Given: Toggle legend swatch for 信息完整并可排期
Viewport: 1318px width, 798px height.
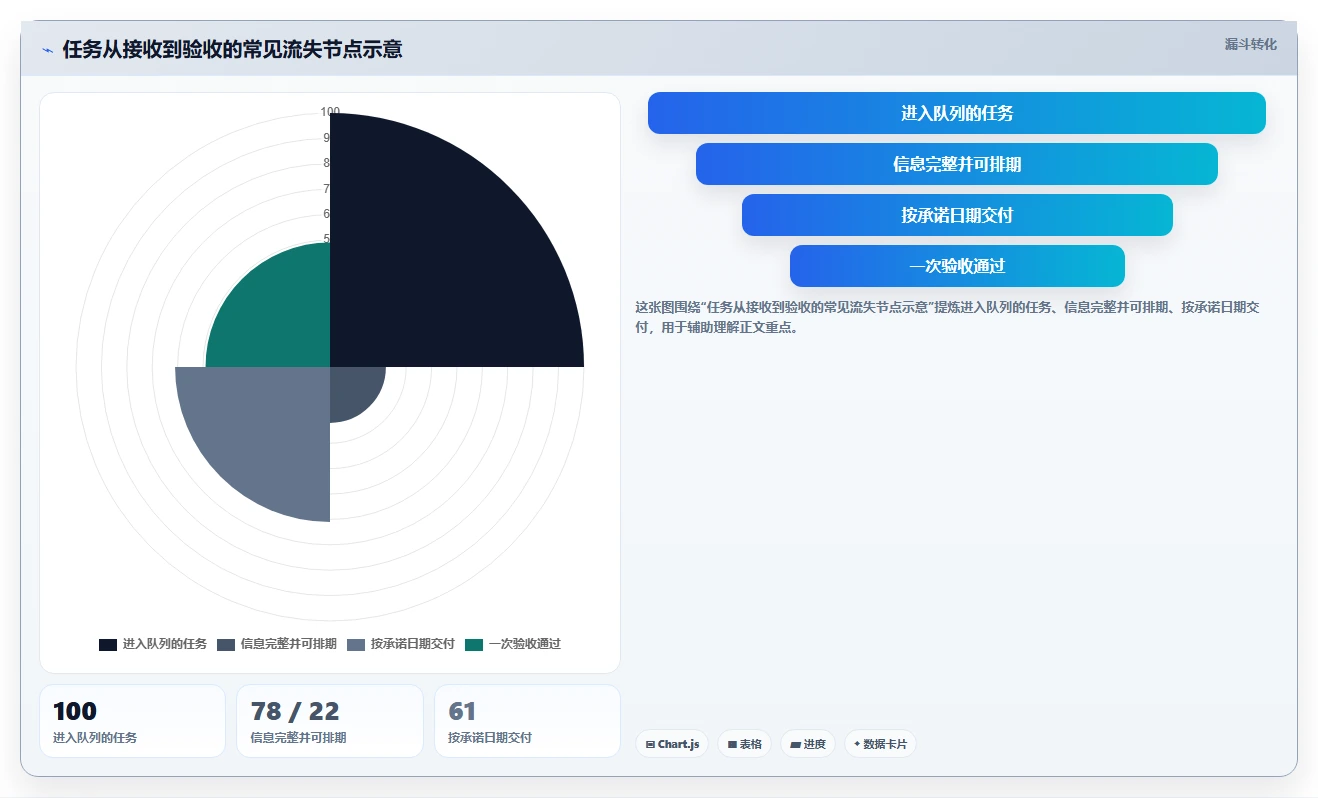Looking at the screenshot, I should click(226, 644).
